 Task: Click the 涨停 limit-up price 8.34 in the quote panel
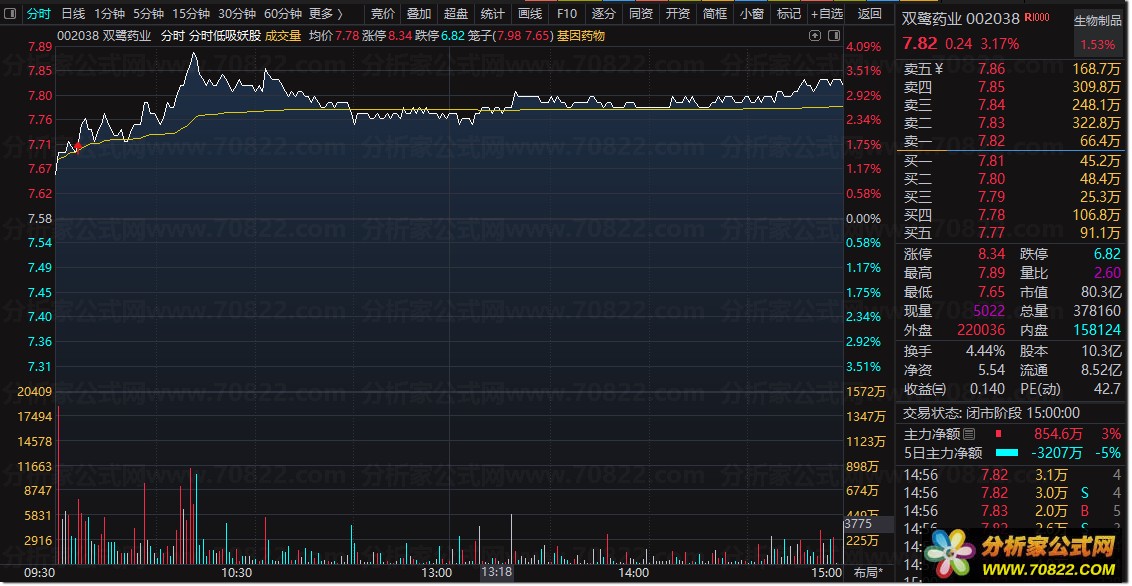(991, 254)
